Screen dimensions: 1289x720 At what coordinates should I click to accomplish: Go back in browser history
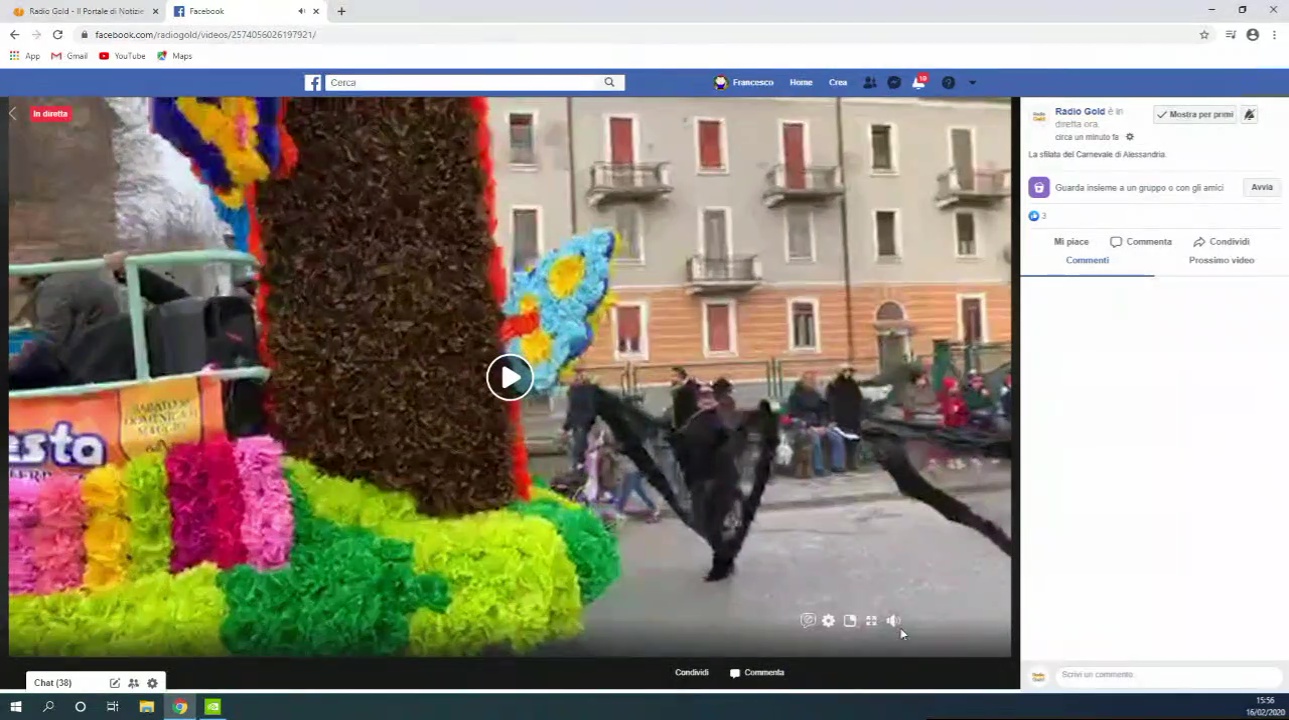click(x=14, y=34)
